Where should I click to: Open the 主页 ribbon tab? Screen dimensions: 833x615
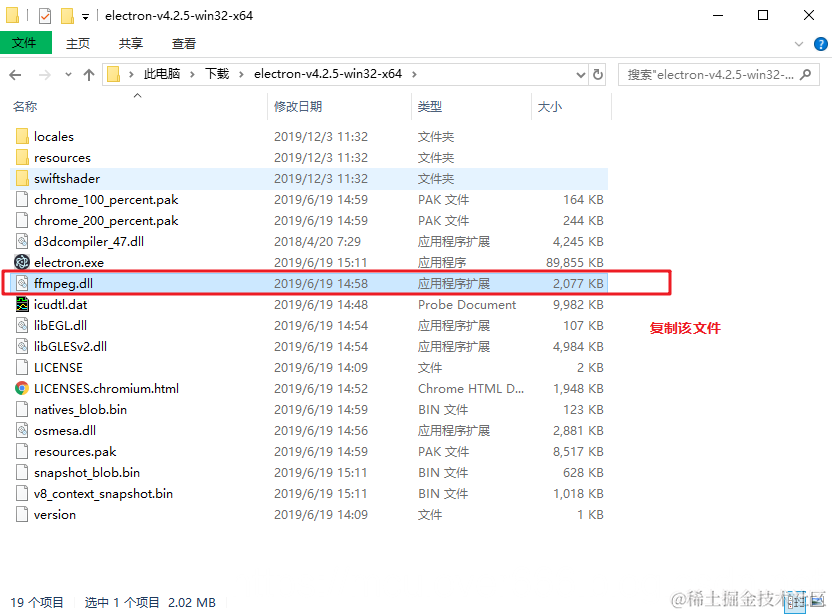click(x=78, y=44)
